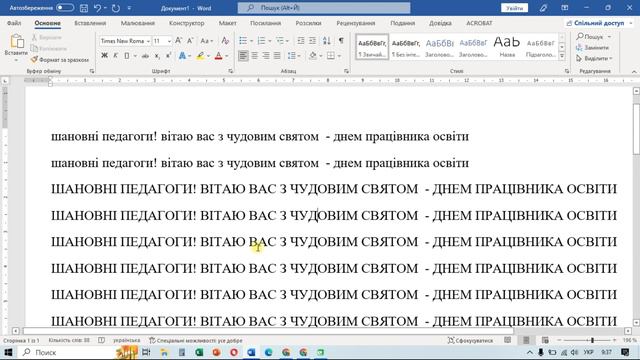Center the text
The image size is (640, 360).
tap(255, 56)
